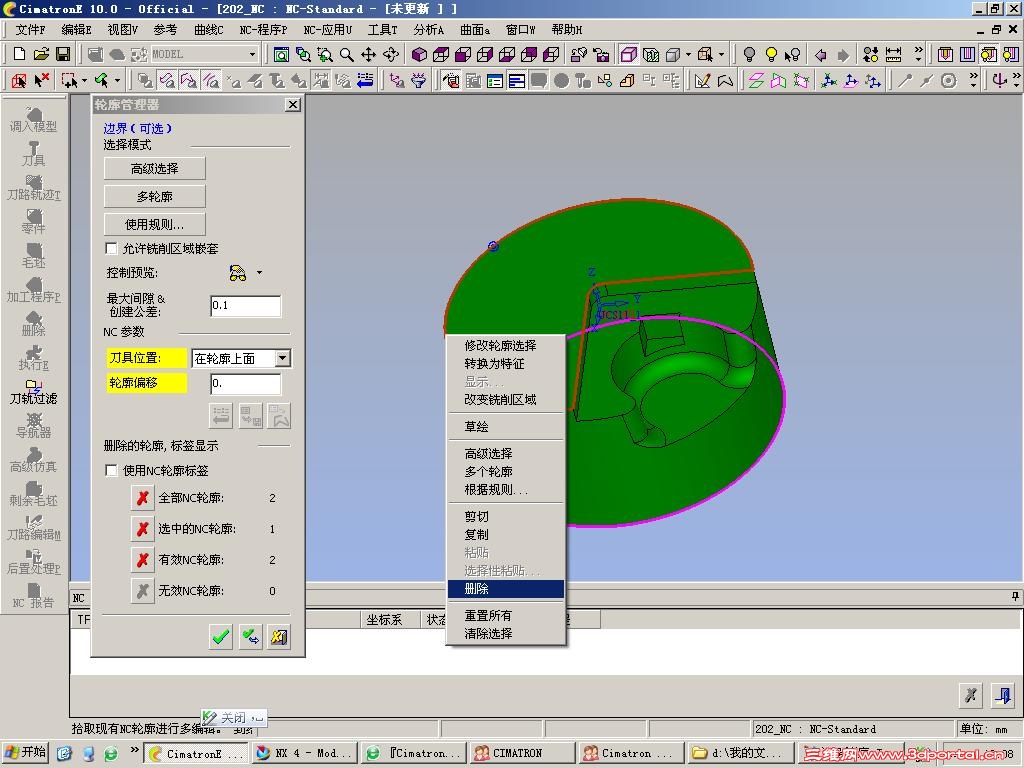Viewport: 1024px width, 768px height.
Task: Switch to CIMATRON taskbar window
Action: pyautogui.click(x=521, y=753)
